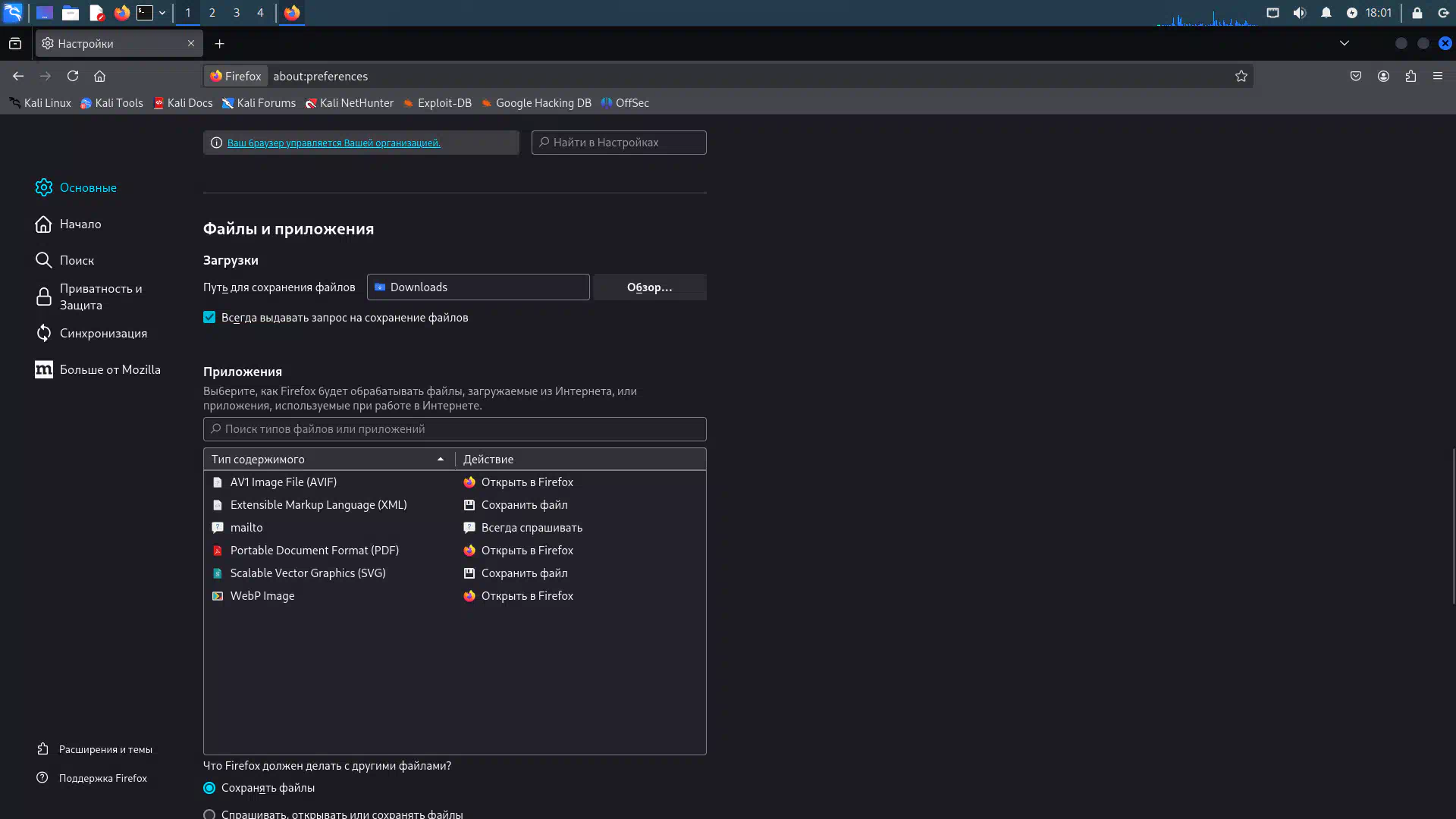Open WebP Image action dropdown
Screen dimensions: 1456x819
coord(581,596)
